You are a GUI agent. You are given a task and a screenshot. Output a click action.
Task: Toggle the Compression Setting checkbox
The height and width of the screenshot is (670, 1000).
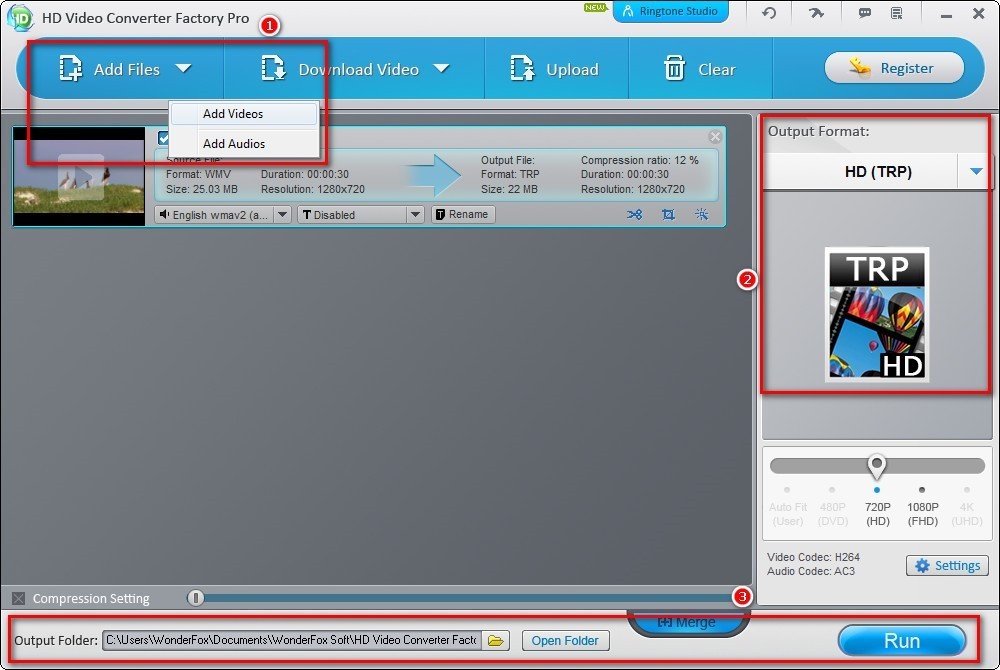pyautogui.click(x=18, y=598)
